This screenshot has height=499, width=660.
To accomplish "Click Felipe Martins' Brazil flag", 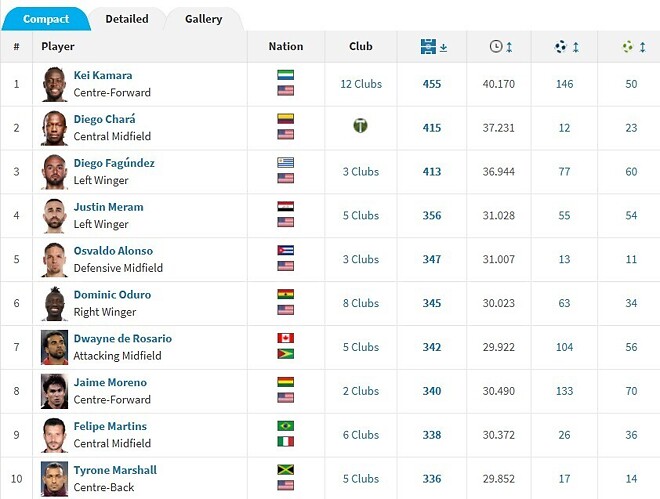I will (285, 427).
